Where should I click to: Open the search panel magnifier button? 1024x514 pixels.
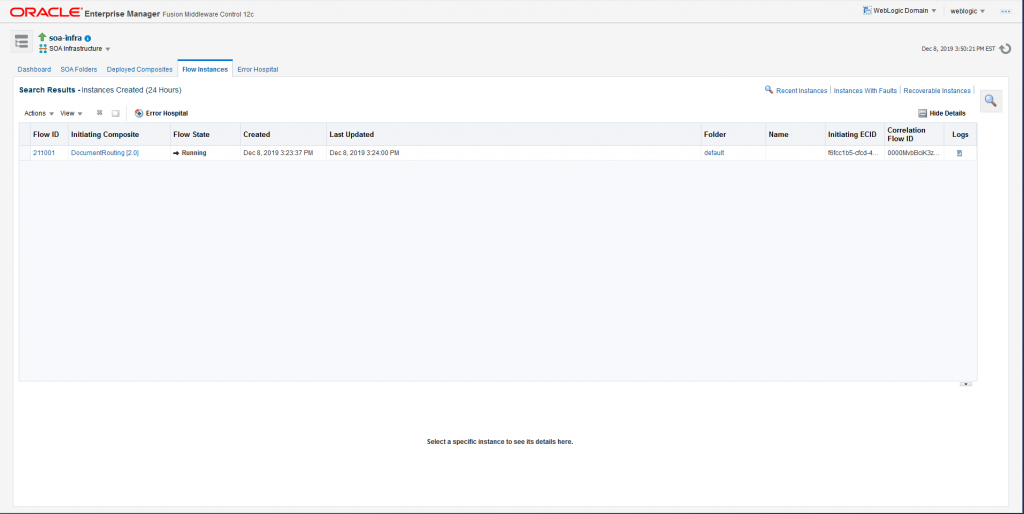[990, 101]
